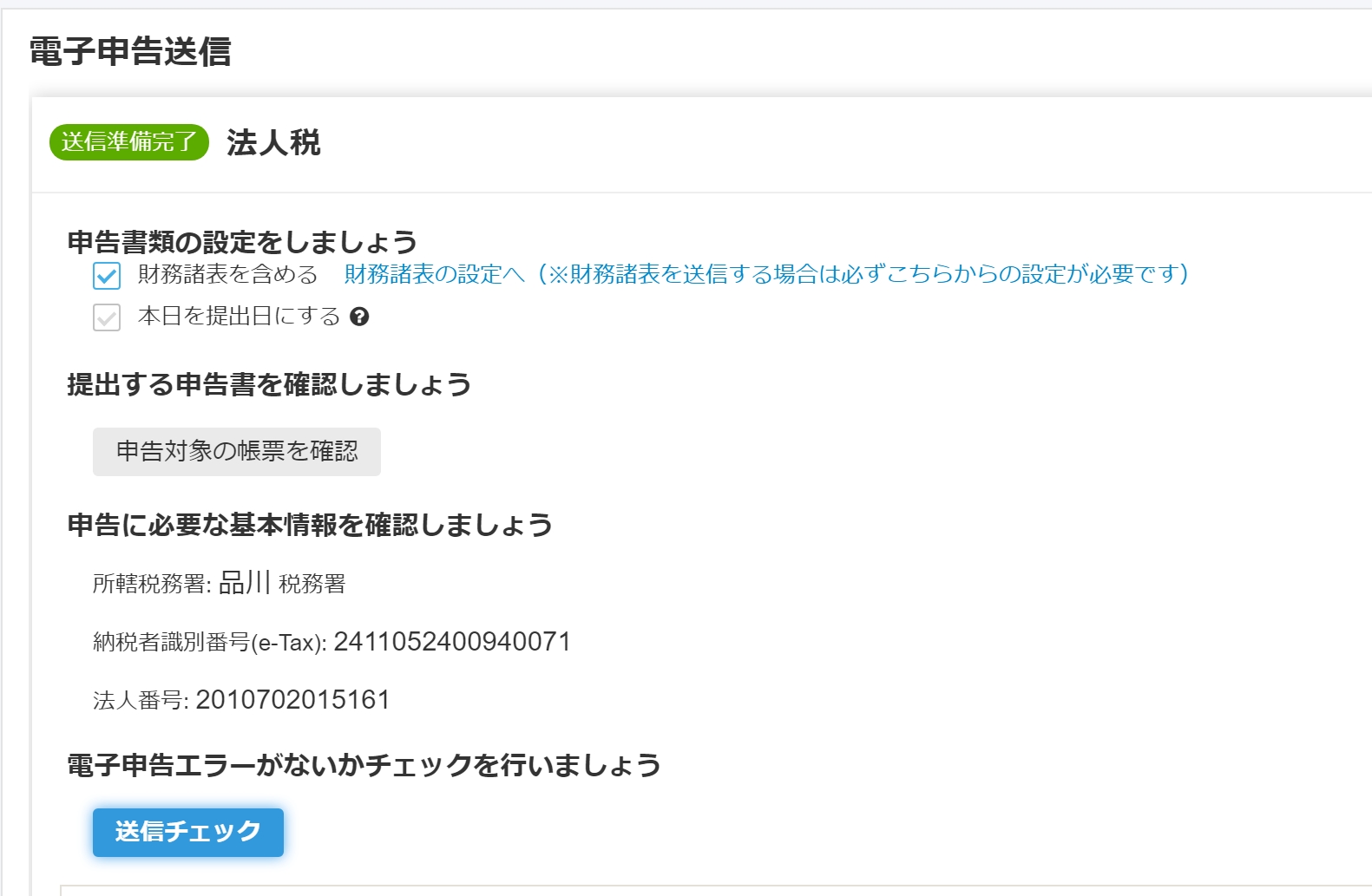Click the 申告に必要な基本情報を確認しましょう heading
This screenshot has height=896, width=1372.
[310, 525]
